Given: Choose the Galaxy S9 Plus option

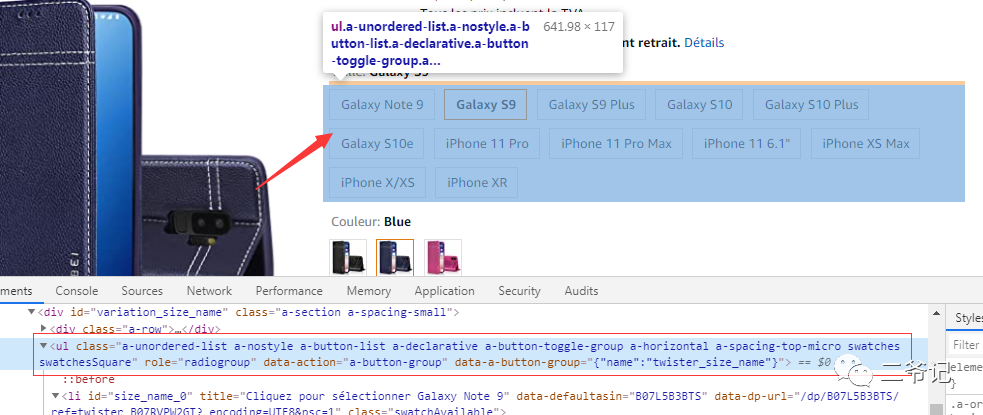Looking at the screenshot, I should point(592,105).
